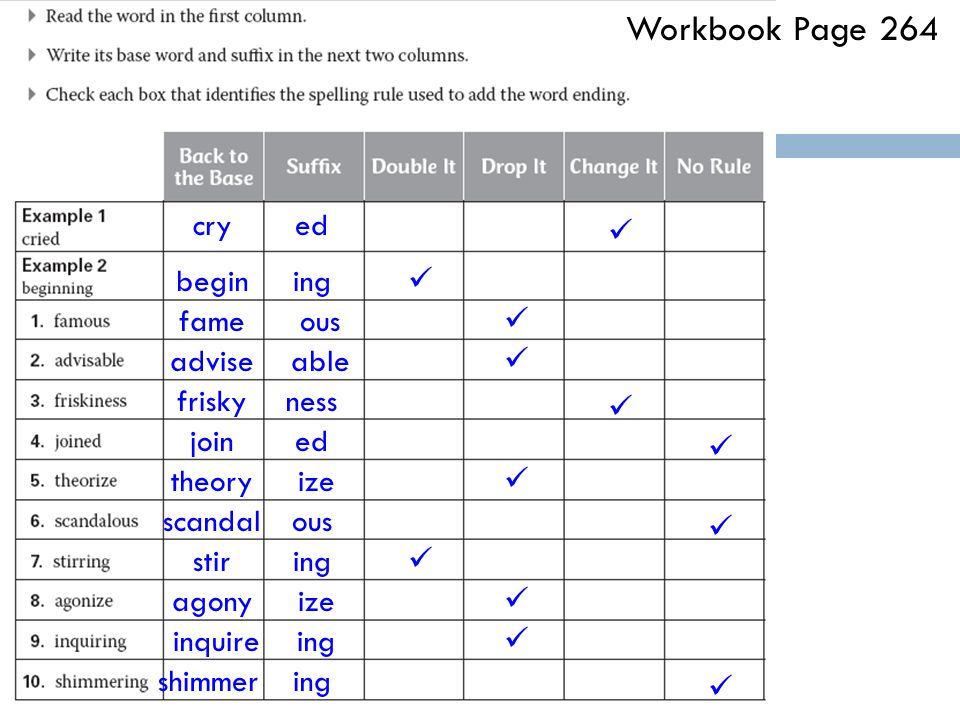Screen dimensions: 960x720
Task: Click the word '1. famous'
Action: pos(70,321)
